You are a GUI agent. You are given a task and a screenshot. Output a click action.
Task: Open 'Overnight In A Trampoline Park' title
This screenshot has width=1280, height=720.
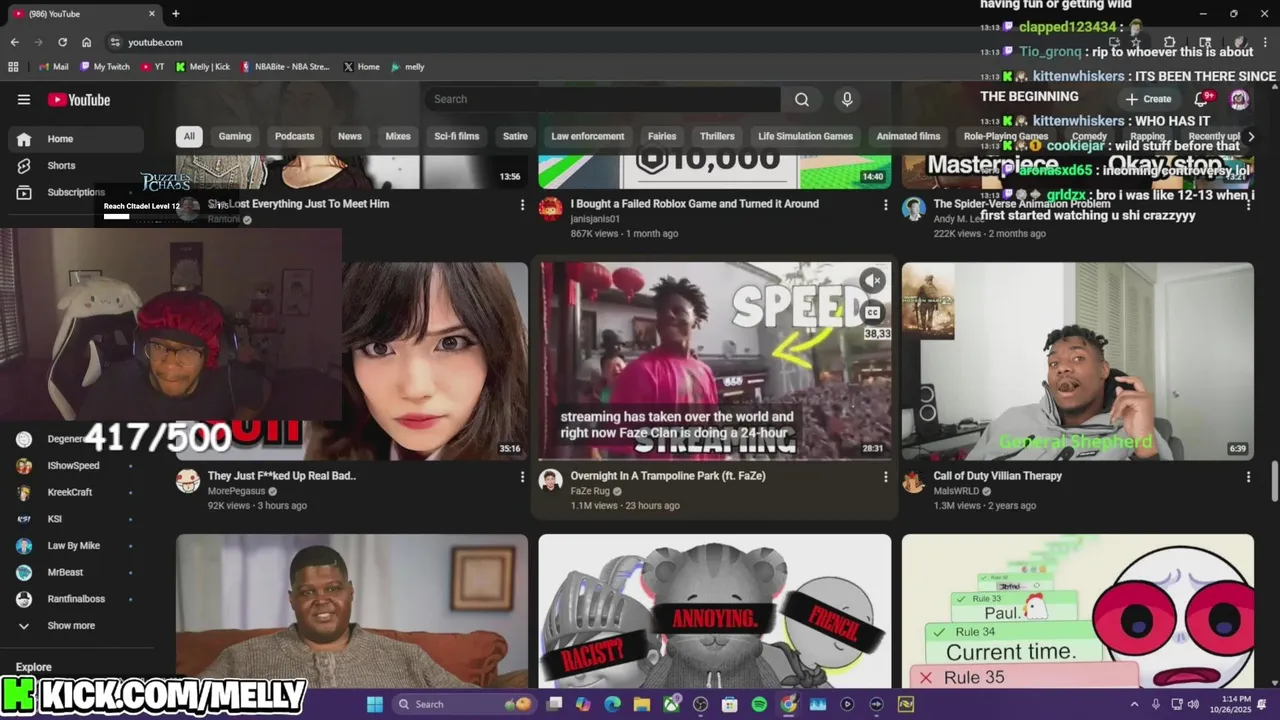point(668,476)
